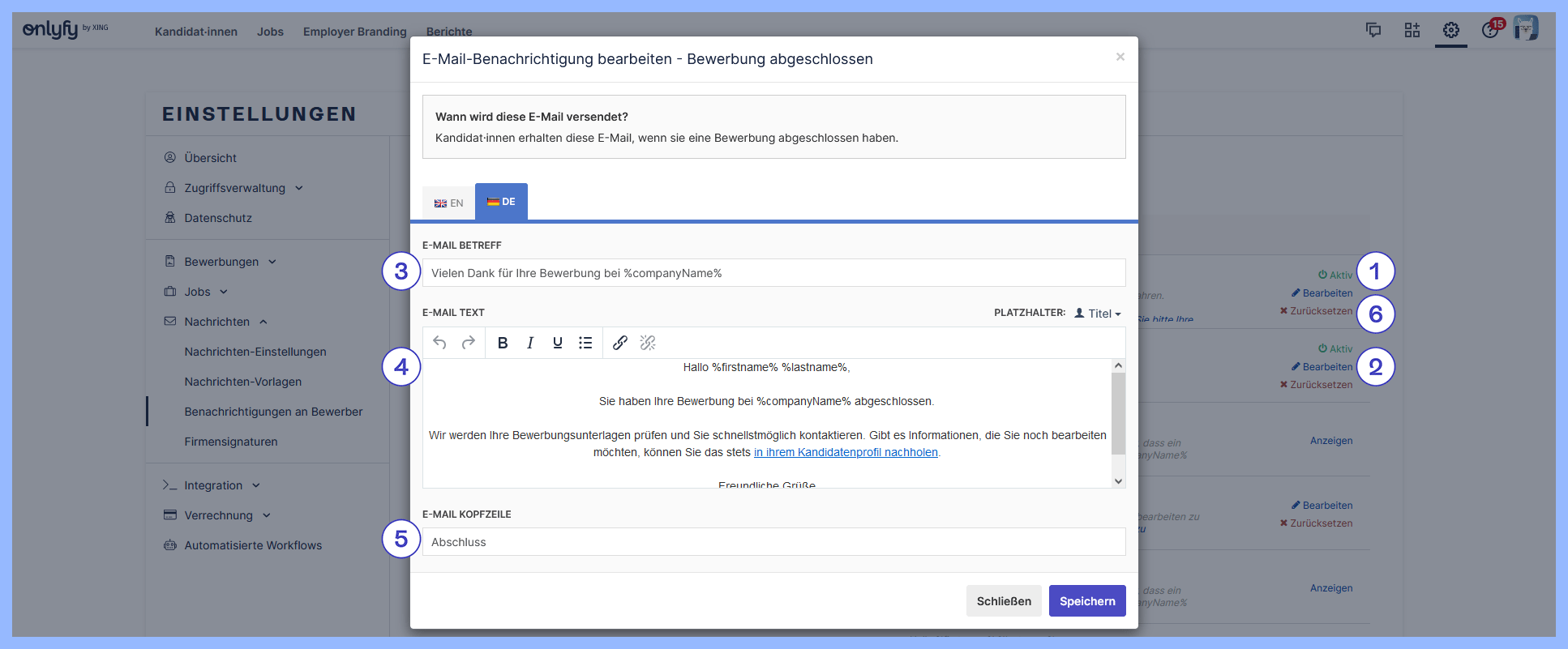Click the Schließen button
Screen dimensions: 1568x649
point(1004,601)
